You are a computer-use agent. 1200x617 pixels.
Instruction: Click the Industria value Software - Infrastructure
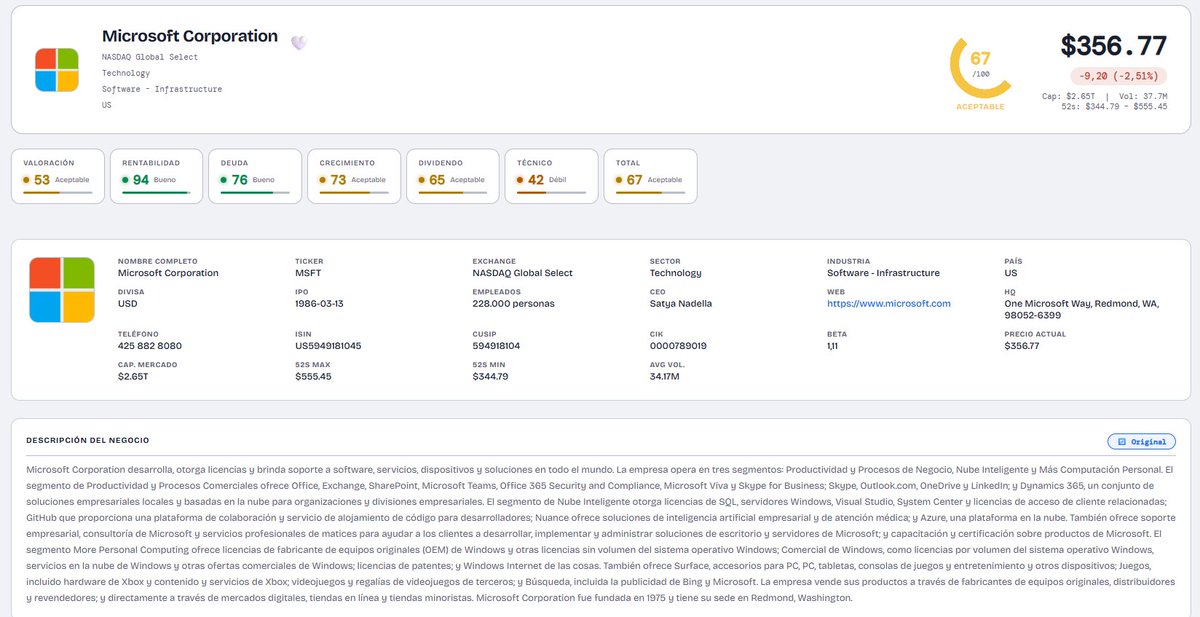point(883,273)
